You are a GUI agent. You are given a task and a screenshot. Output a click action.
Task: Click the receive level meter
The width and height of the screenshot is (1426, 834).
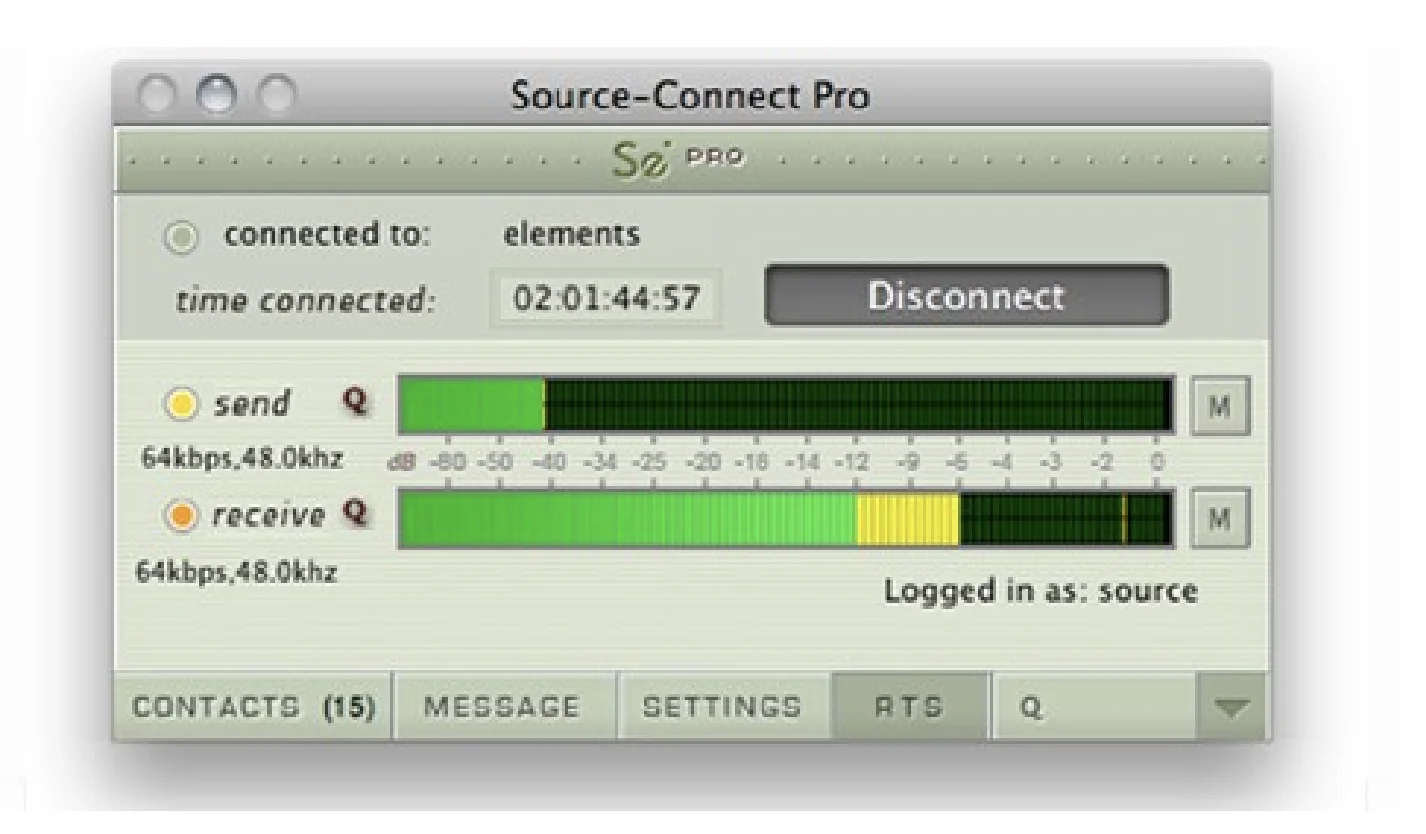click(786, 518)
